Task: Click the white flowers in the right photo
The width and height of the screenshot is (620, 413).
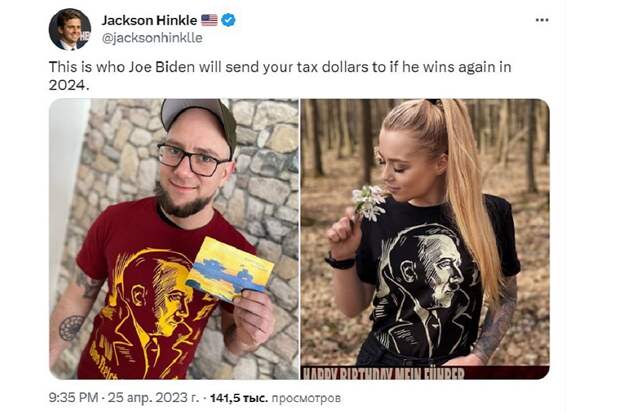Action: (x=368, y=203)
